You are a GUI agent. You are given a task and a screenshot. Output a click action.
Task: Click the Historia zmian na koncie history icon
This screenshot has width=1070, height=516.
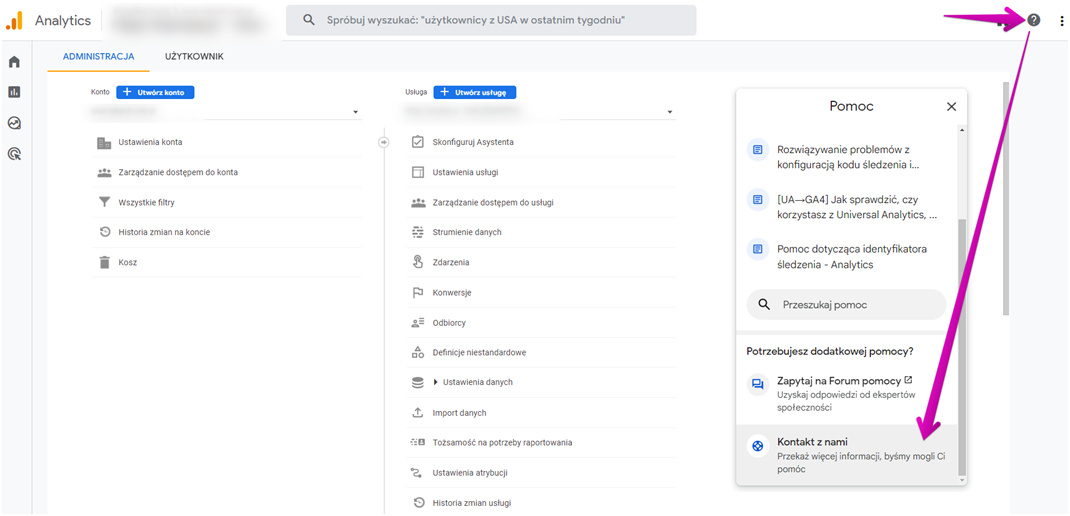pos(104,232)
